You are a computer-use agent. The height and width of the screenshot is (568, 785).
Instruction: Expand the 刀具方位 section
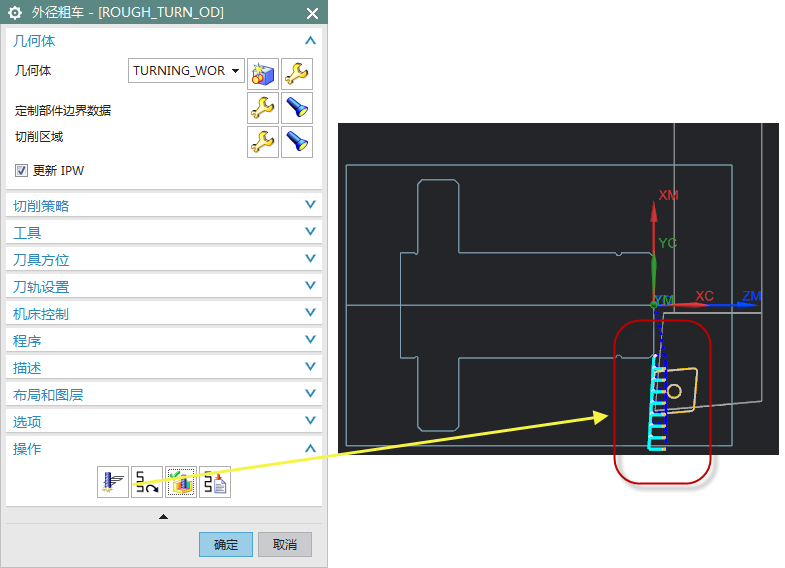point(310,259)
